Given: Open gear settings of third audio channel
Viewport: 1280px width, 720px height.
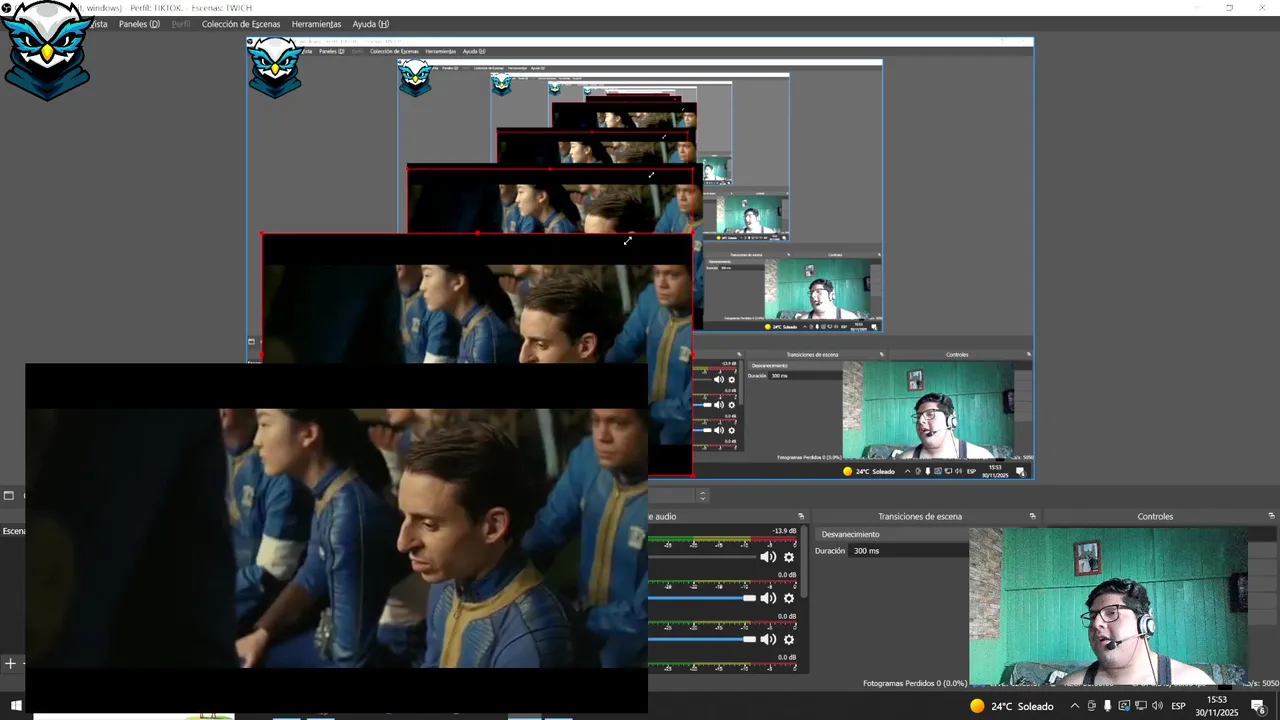Looking at the screenshot, I should (789, 639).
